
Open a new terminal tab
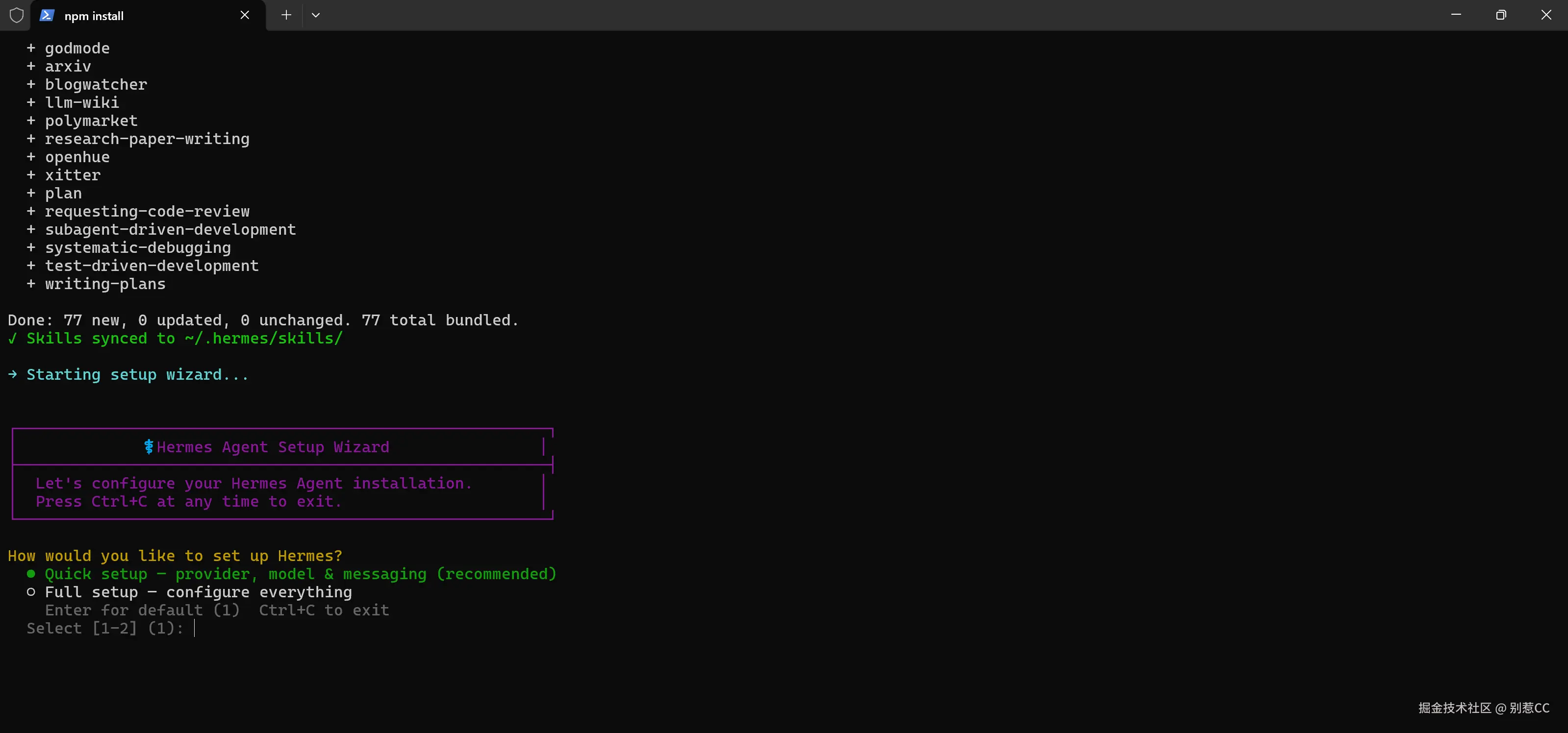pyautogui.click(x=286, y=15)
